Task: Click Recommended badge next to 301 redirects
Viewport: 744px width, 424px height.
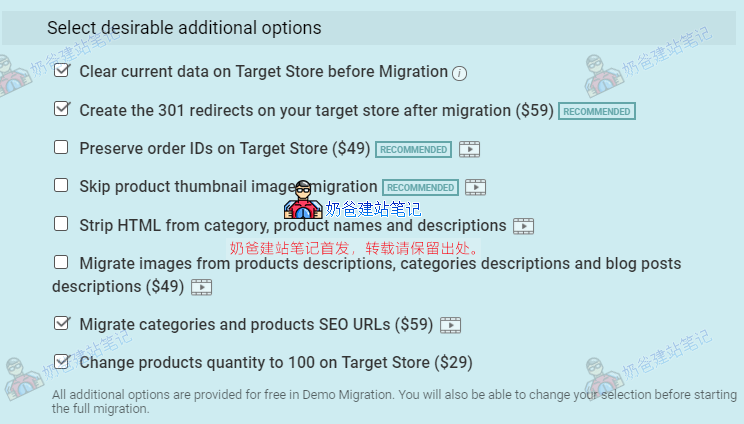Action: coord(597,111)
